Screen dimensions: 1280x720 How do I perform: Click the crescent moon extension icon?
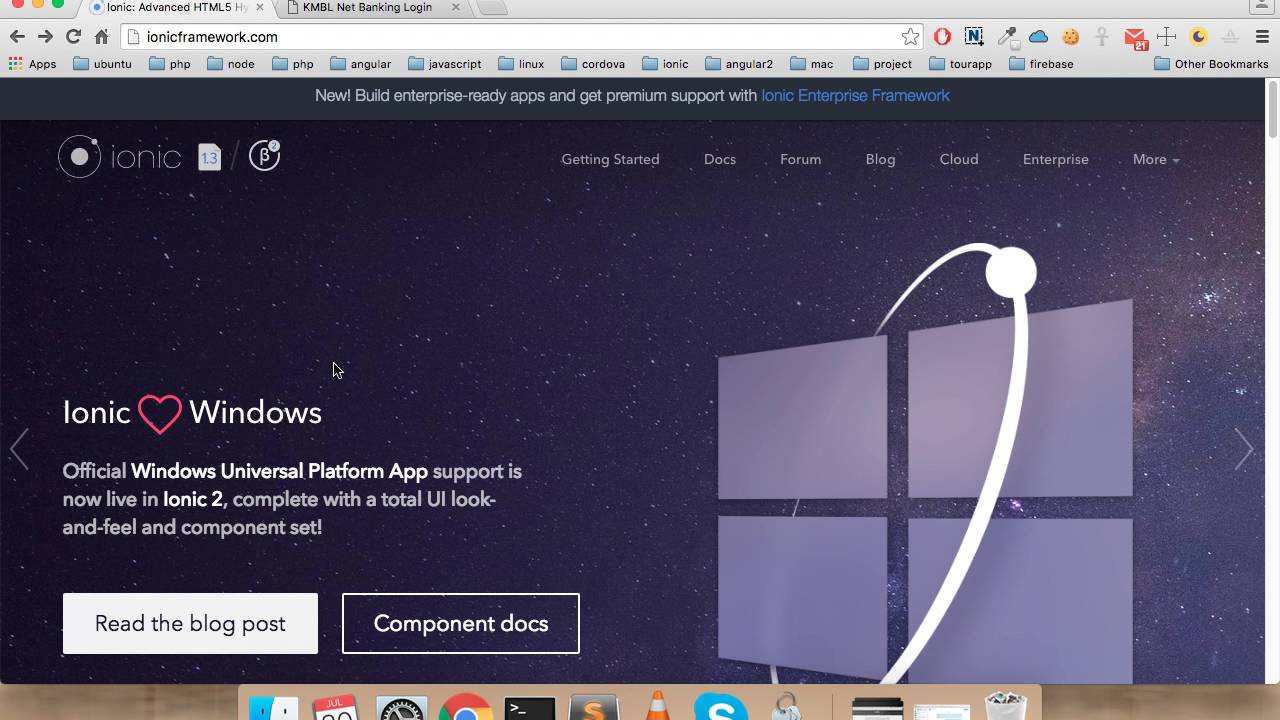click(1198, 37)
